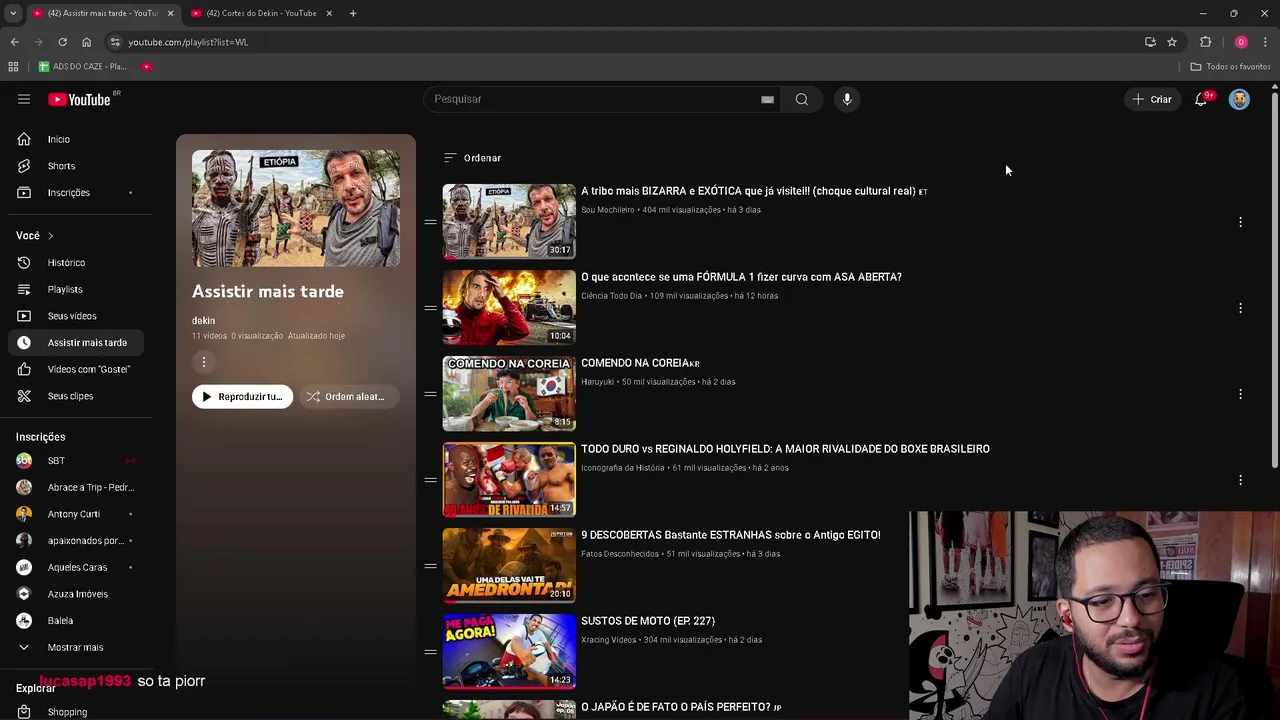
Task: Click the dekin playlist owner link
Action: [203, 321]
